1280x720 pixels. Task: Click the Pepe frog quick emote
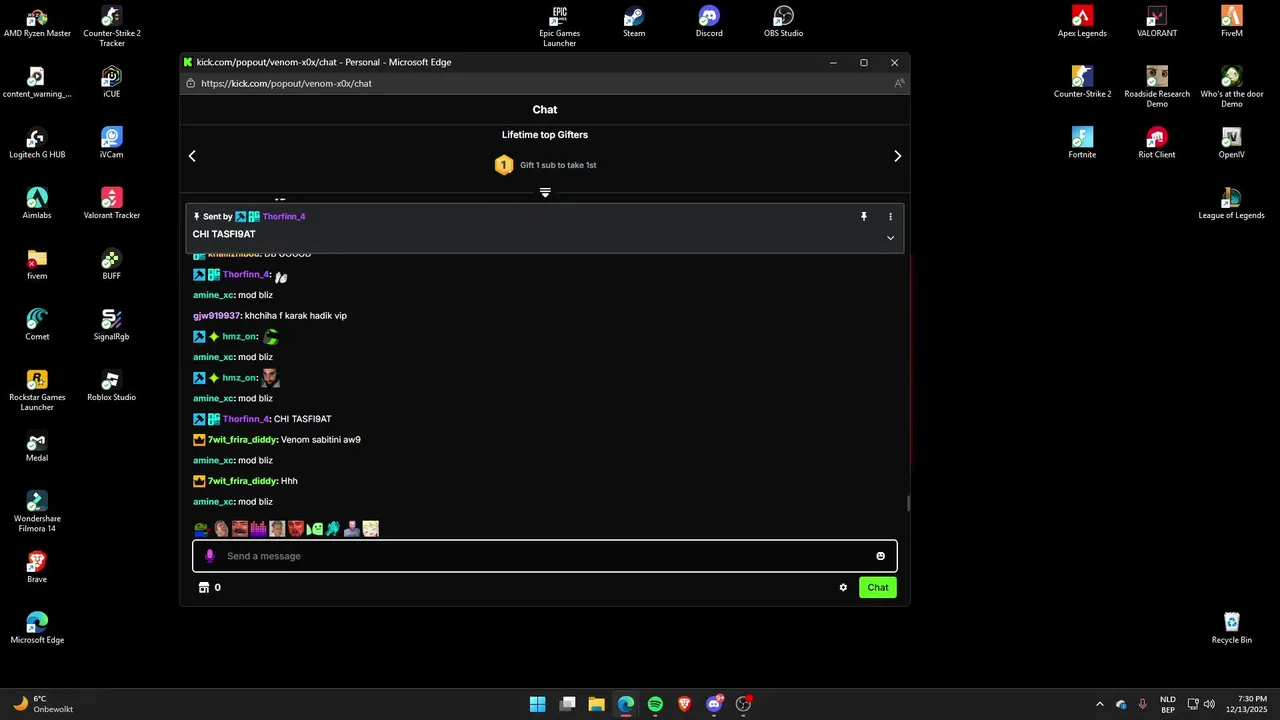[202, 528]
